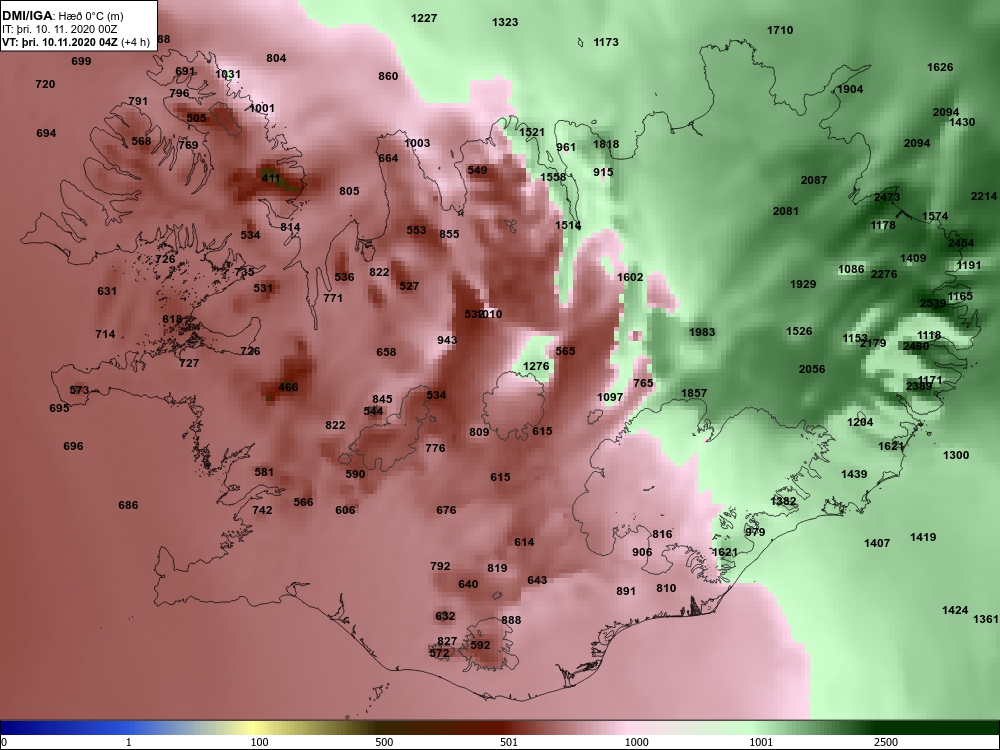Click the map value 1173
Viewport: 1000px width, 750px height.
606,42
